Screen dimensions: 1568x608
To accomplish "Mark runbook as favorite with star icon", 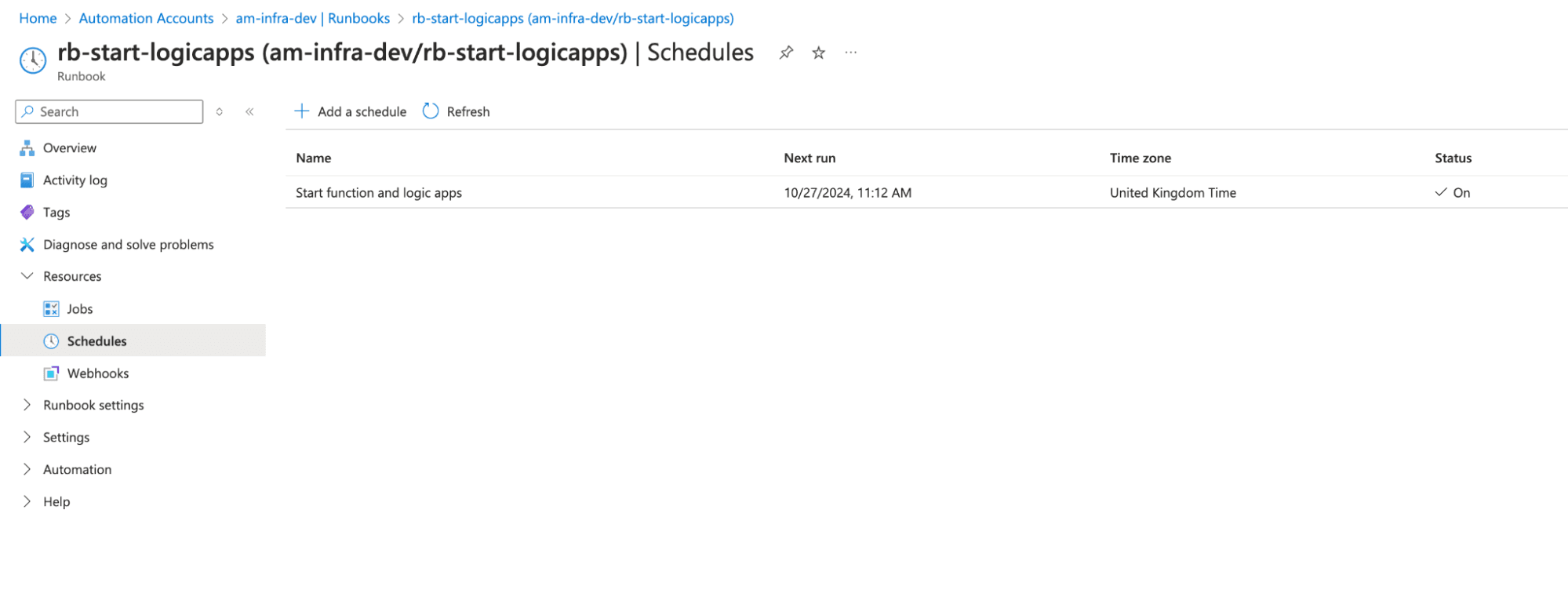I will click(818, 53).
